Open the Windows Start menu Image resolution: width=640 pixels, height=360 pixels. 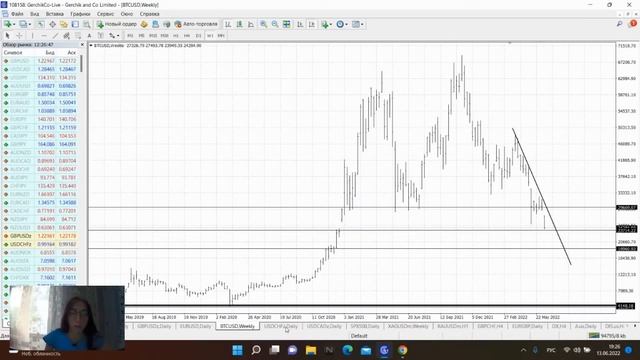point(237,350)
